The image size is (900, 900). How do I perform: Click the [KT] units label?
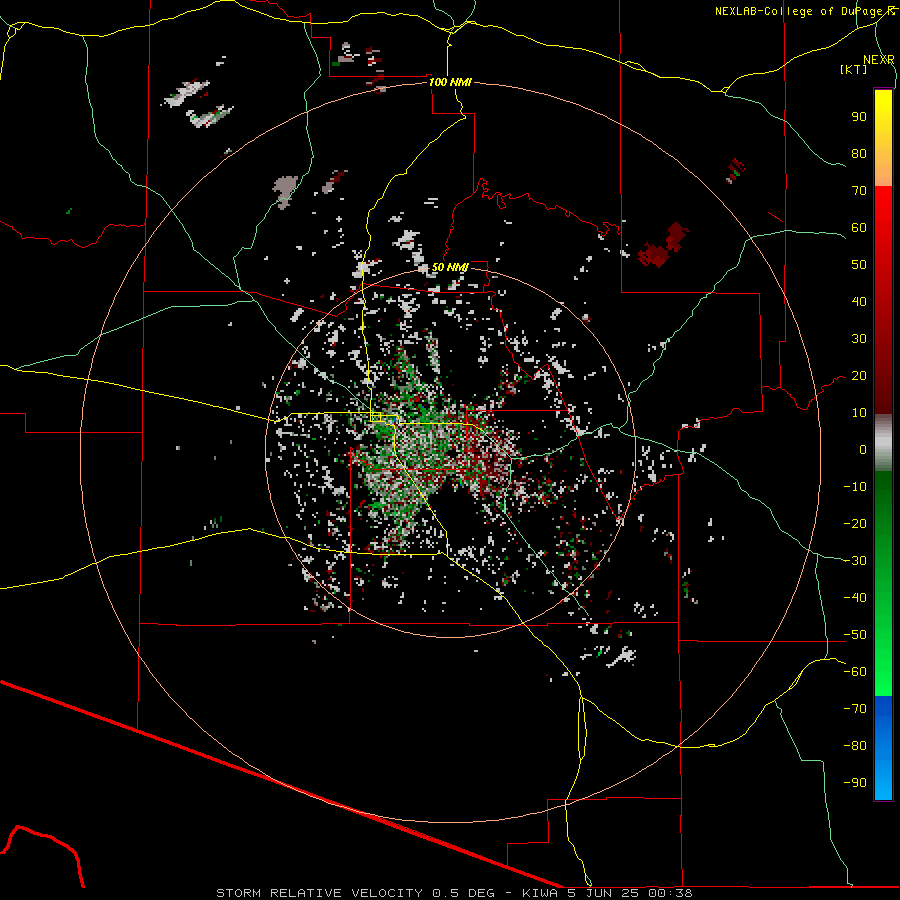pos(853,69)
